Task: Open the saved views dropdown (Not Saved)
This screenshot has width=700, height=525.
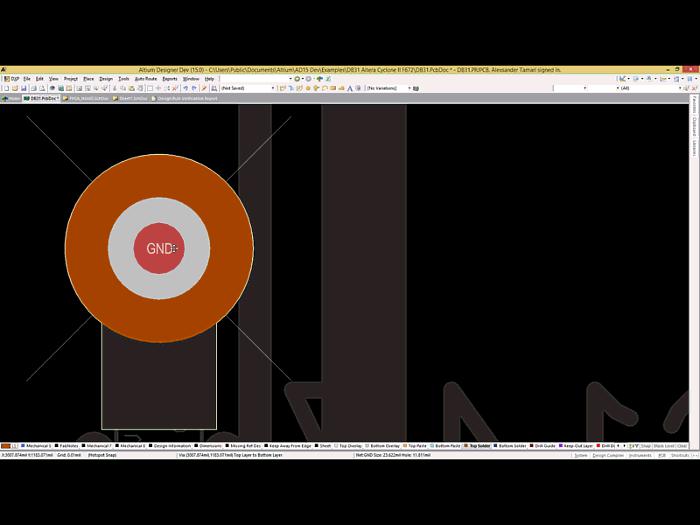Action: point(248,88)
